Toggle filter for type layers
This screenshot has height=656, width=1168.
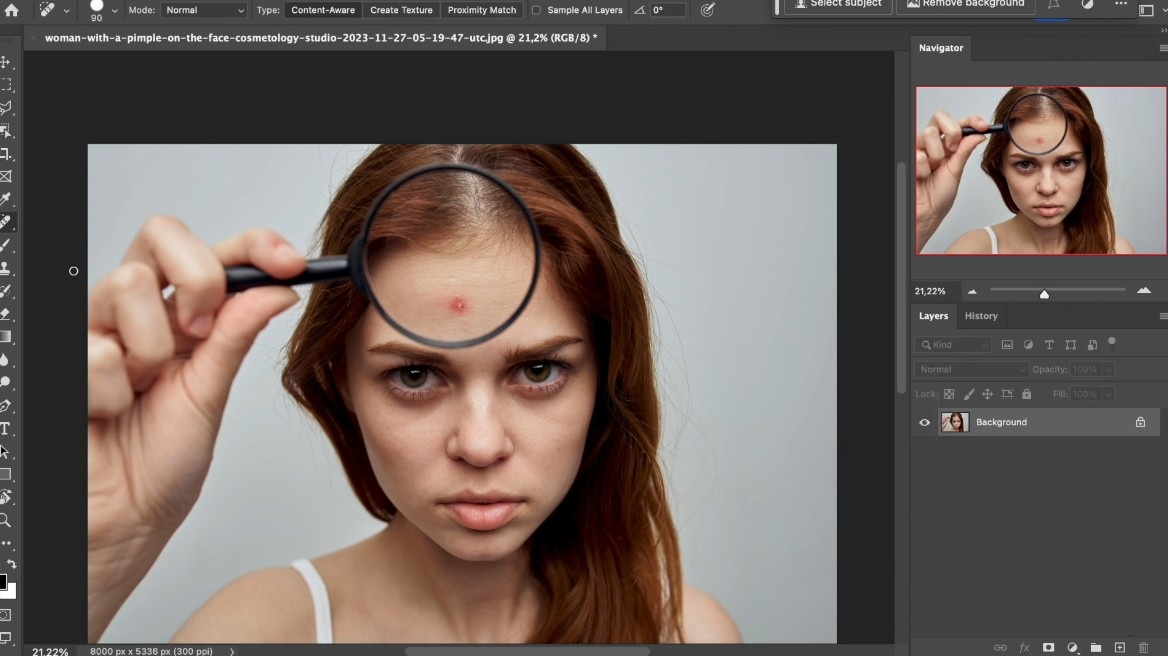pos(1049,345)
